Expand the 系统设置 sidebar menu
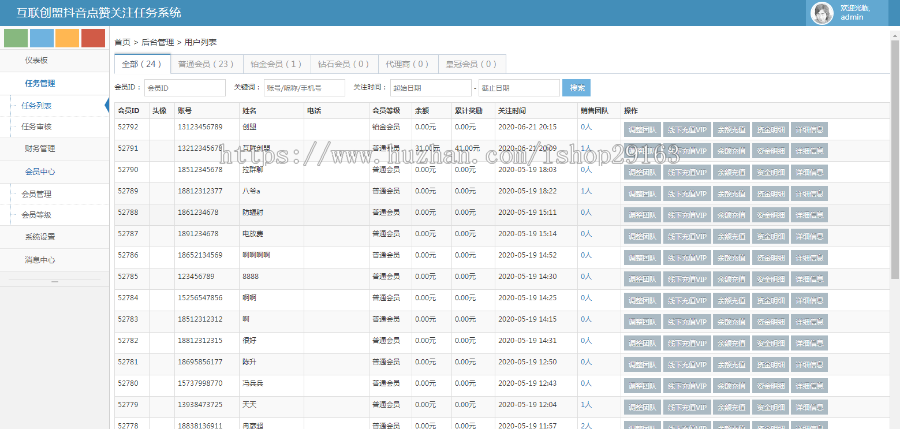The height and width of the screenshot is (429, 900). (x=40, y=237)
